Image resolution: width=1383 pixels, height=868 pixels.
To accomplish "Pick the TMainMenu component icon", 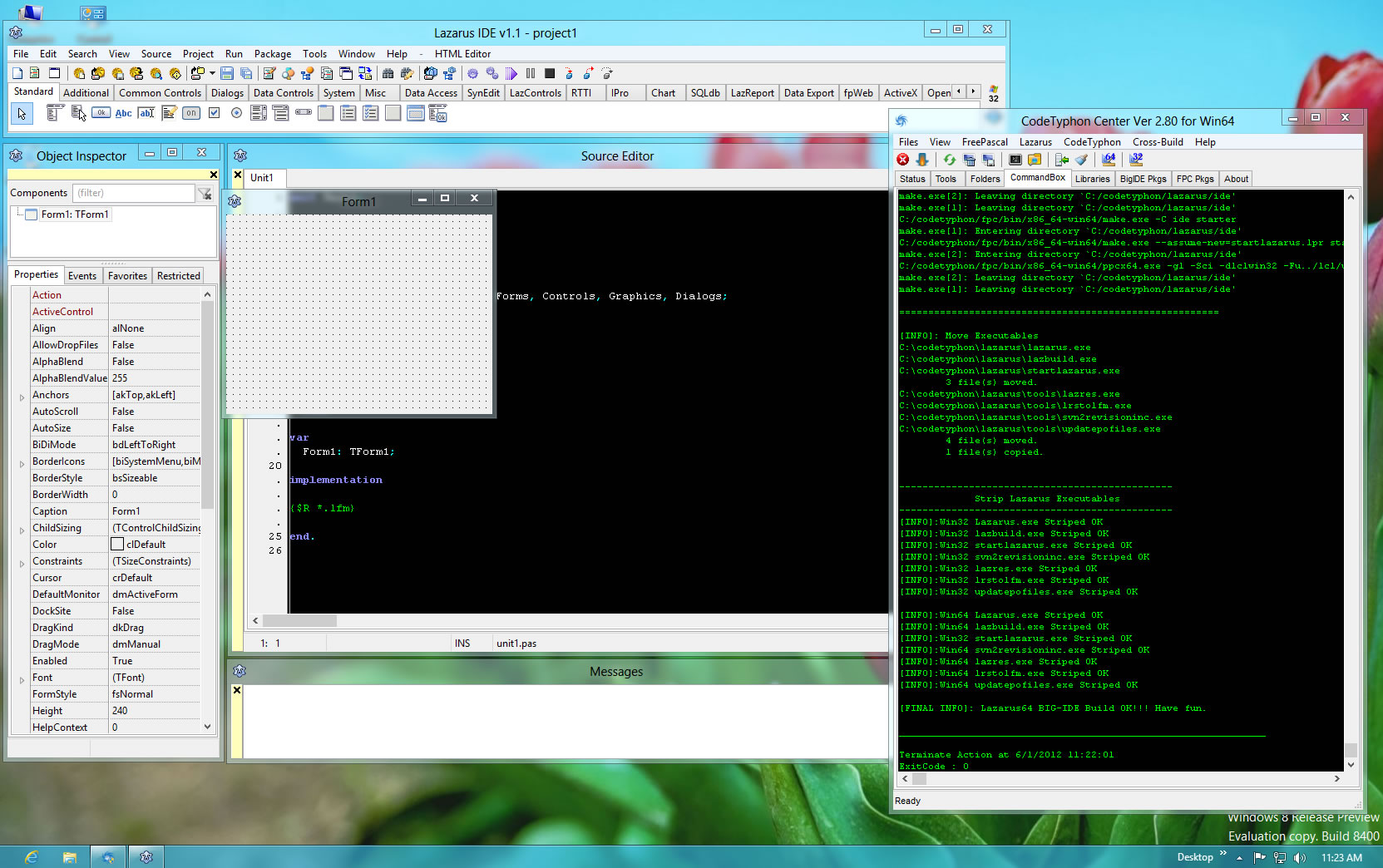I will coord(55,113).
